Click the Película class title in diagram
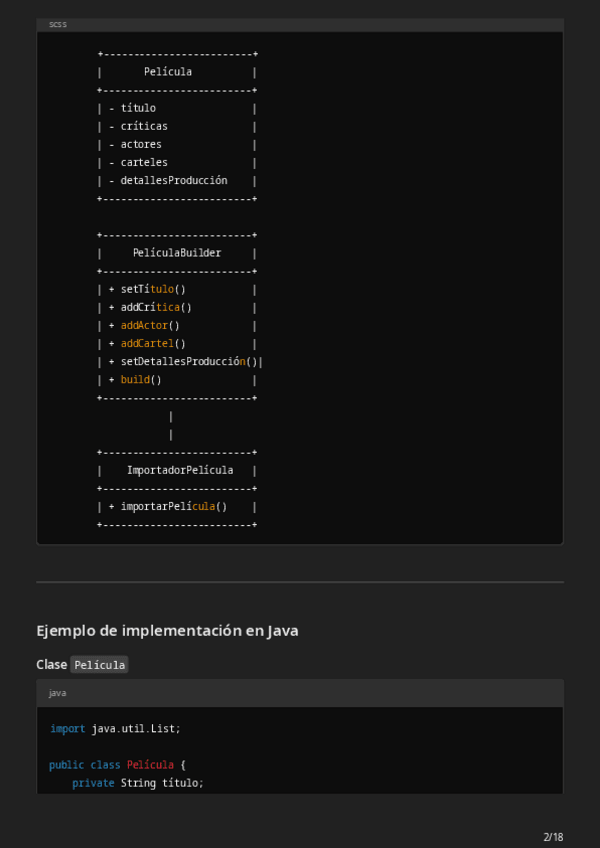The height and width of the screenshot is (848, 600). 168,72
